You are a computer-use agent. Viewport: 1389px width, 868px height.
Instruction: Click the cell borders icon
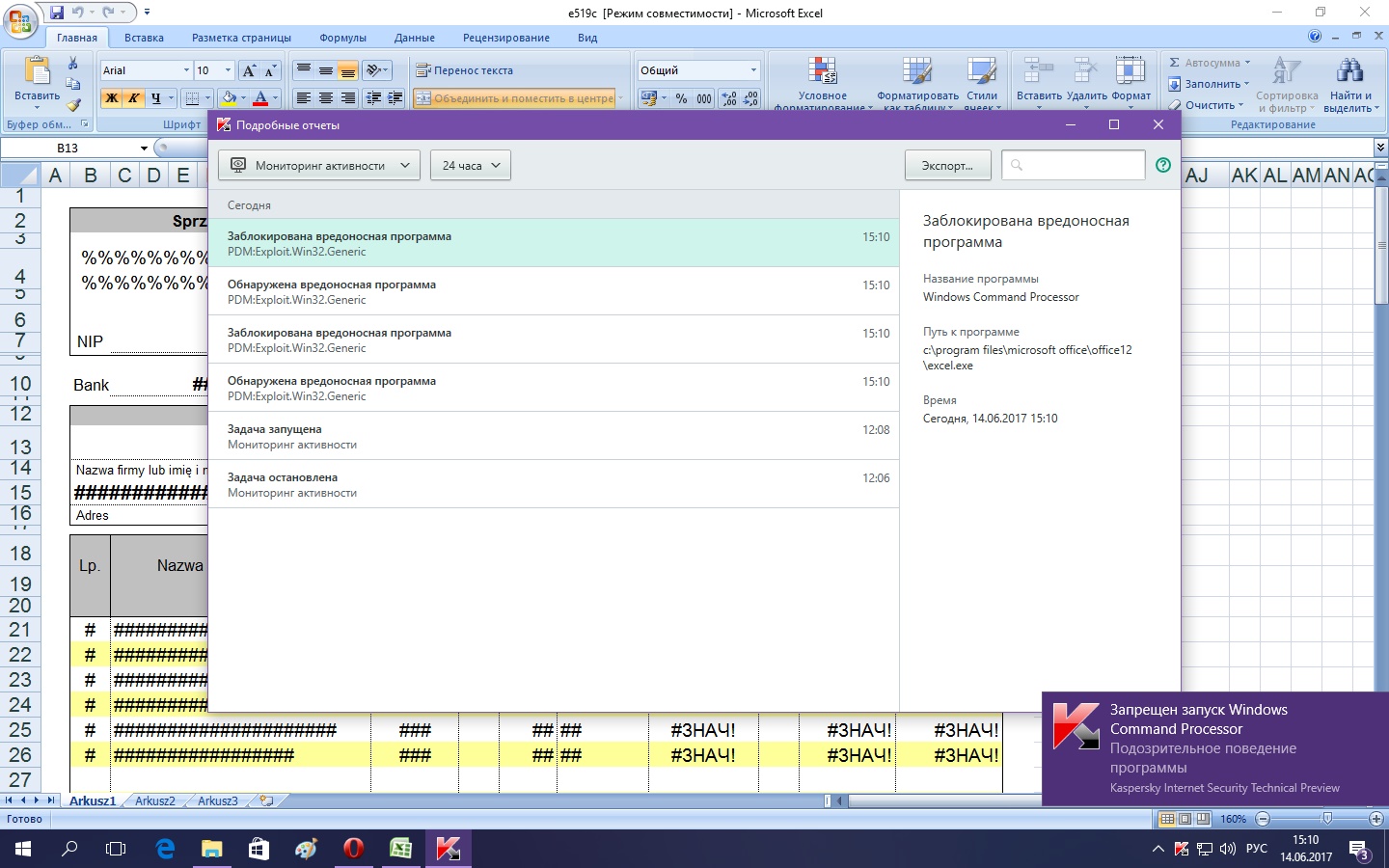click(x=192, y=98)
